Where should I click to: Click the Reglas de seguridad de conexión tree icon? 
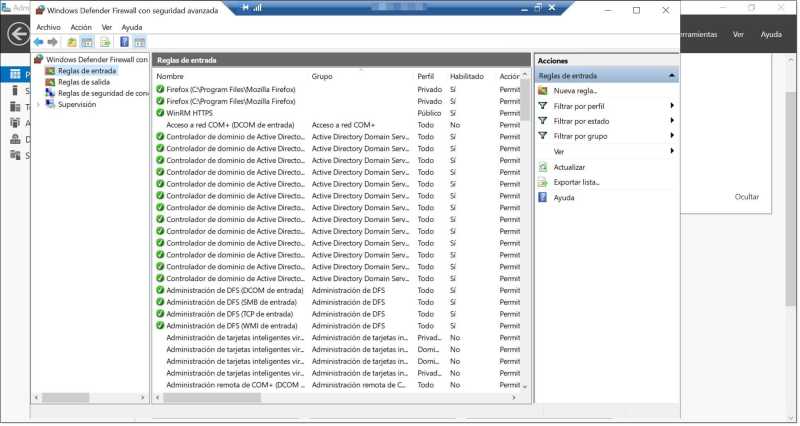click(x=49, y=93)
